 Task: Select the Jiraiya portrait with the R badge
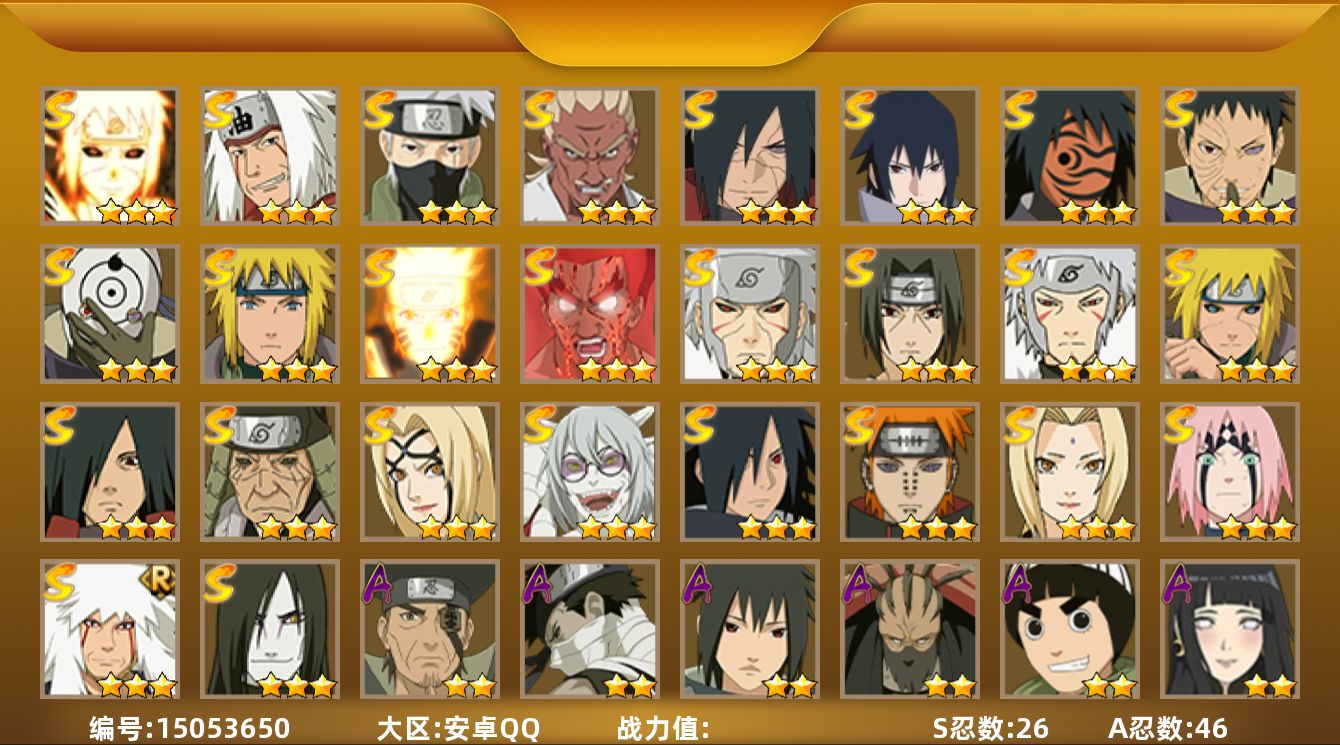pos(109,630)
